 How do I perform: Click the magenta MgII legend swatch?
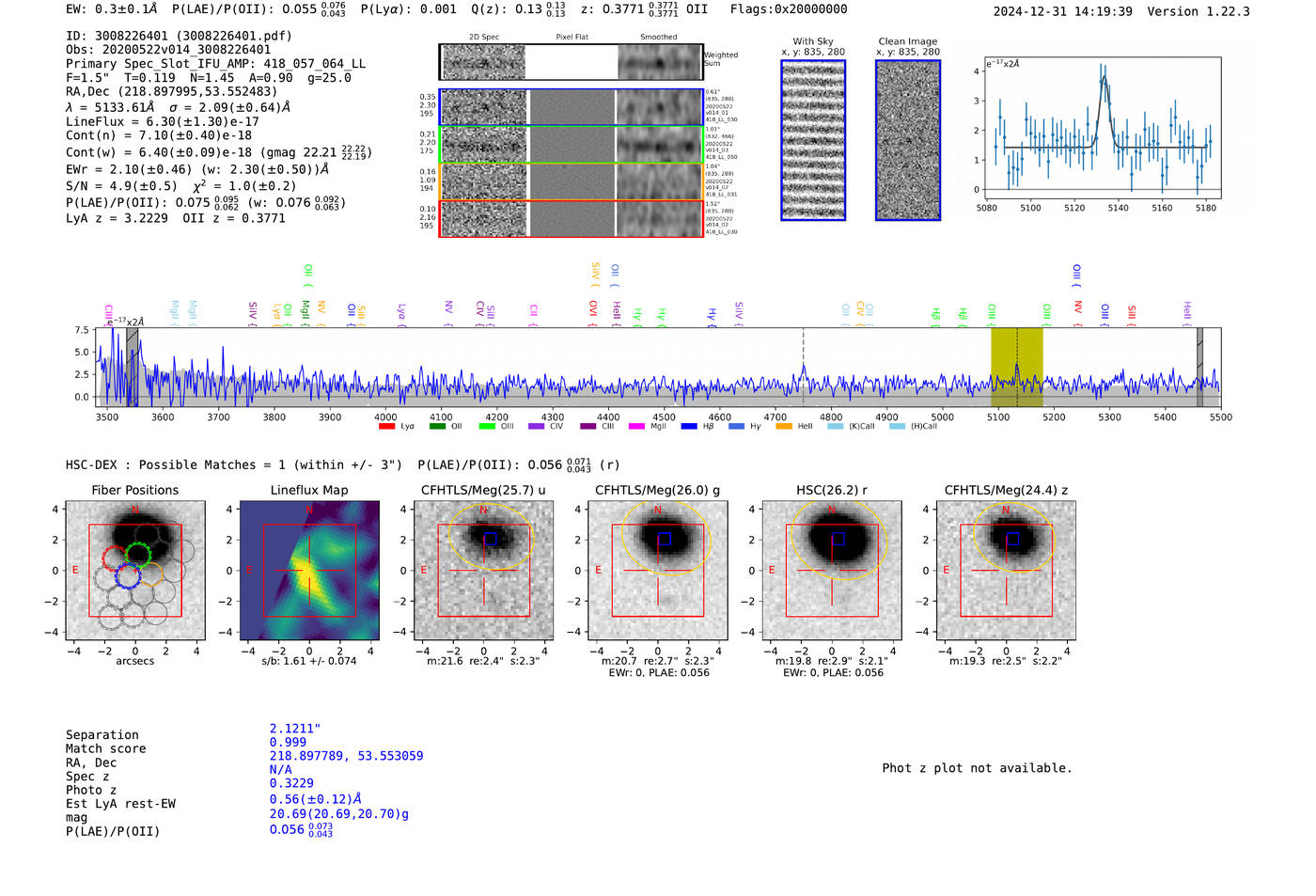click(x=637, y=427)
